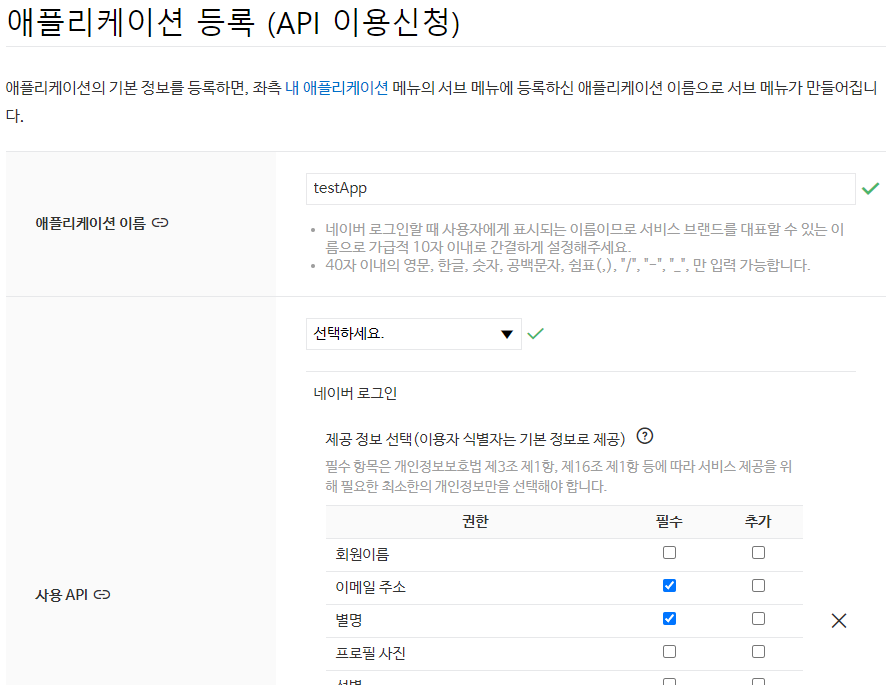
Task: Click the 회원이름 row label
Action: pyautogui.click(x=362, y=554)
